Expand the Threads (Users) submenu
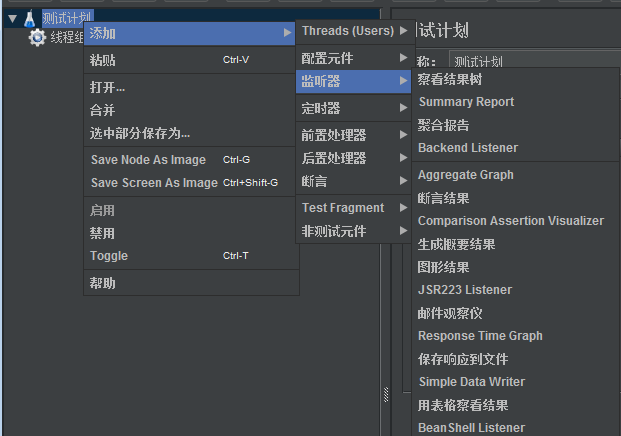Image resolution: width=621 pixels, height=436 pixels. click(354, 31)
